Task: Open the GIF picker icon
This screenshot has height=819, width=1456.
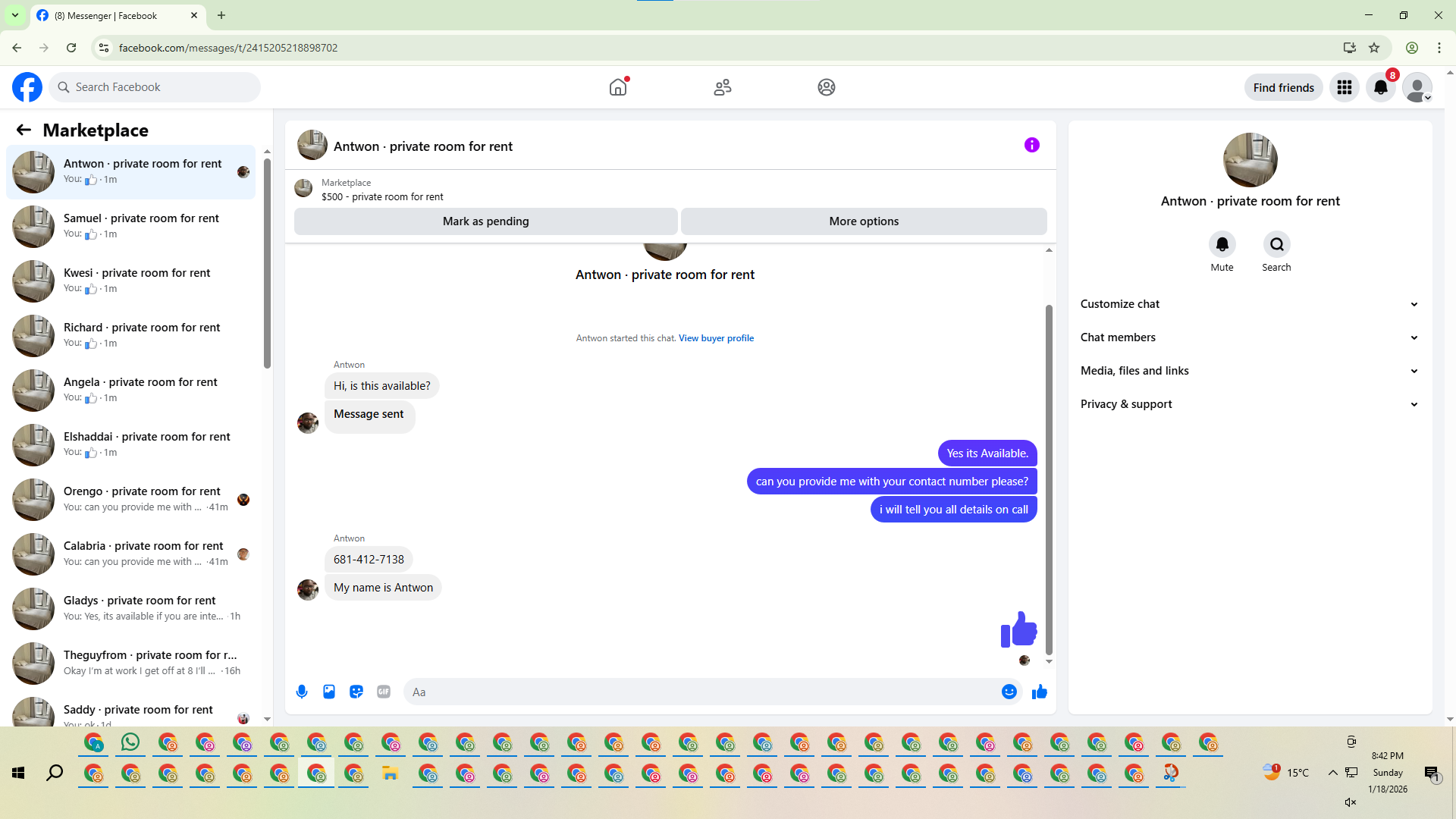Action: (384, 692)
